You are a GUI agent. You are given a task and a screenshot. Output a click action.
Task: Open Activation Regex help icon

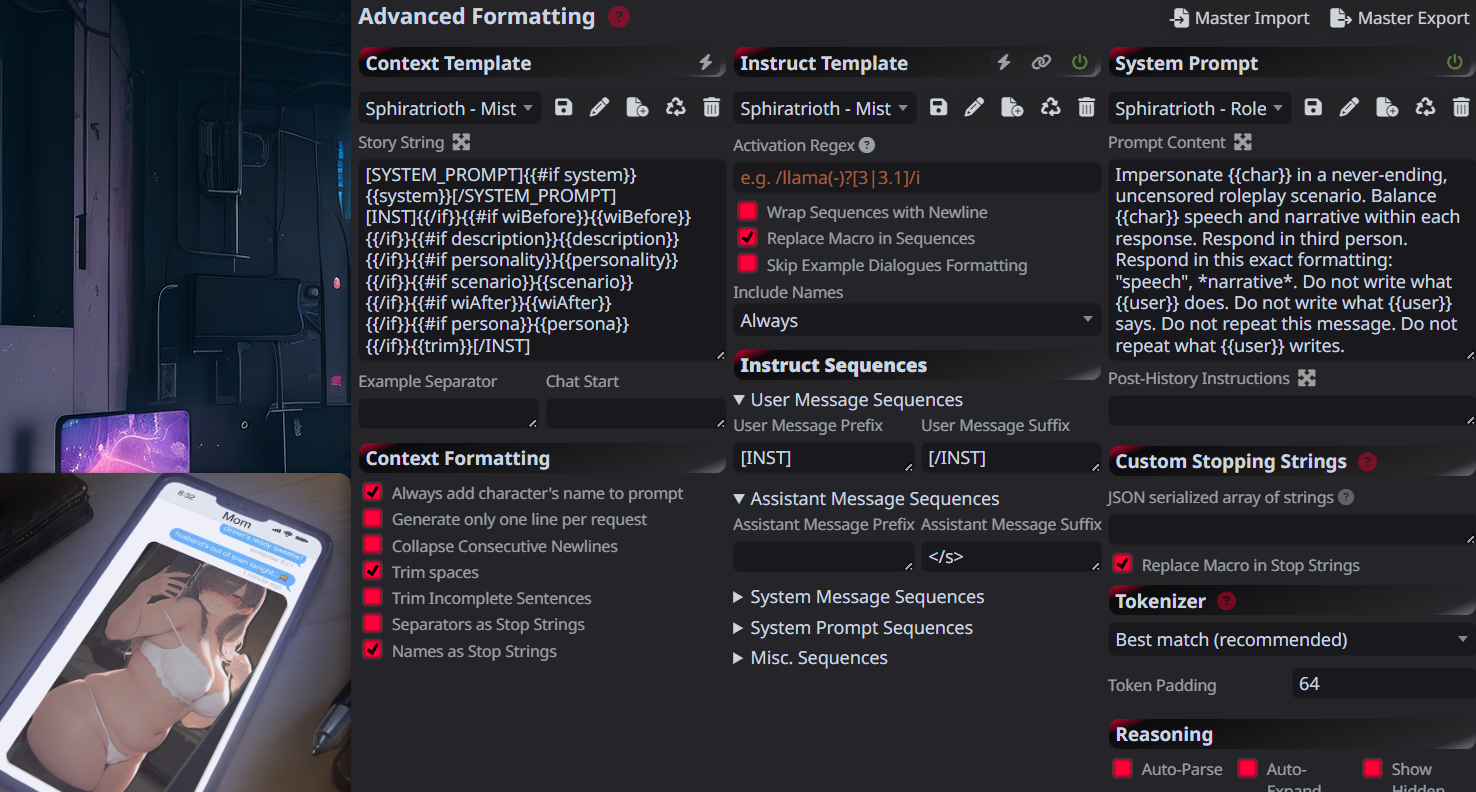pos(867,145)
